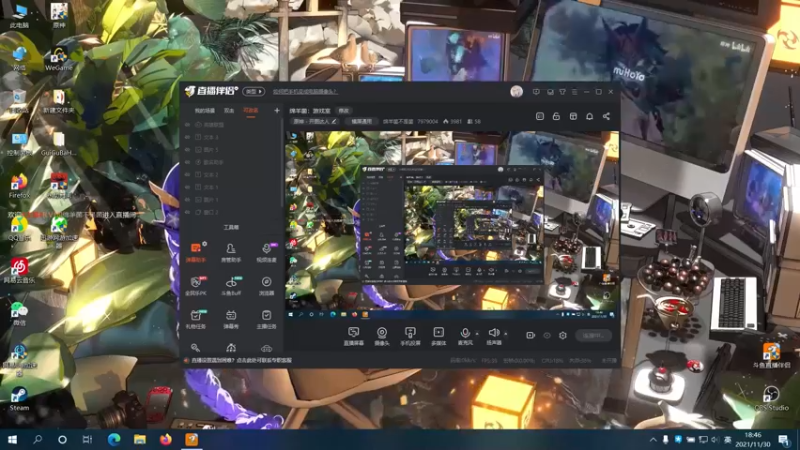The image size is (800, 450).
Task: Add a 摄像头 camera source
Action: 382,336
